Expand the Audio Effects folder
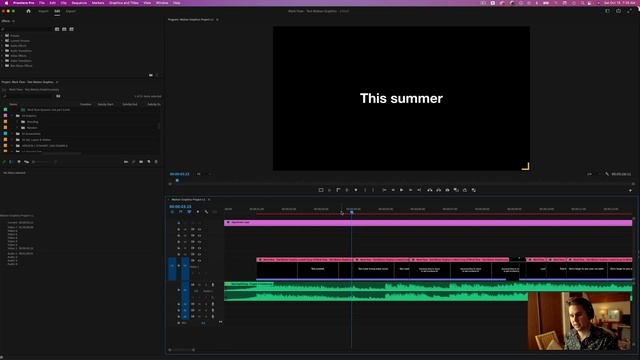Viewport: 640px width, 360px height. [2, 45]
